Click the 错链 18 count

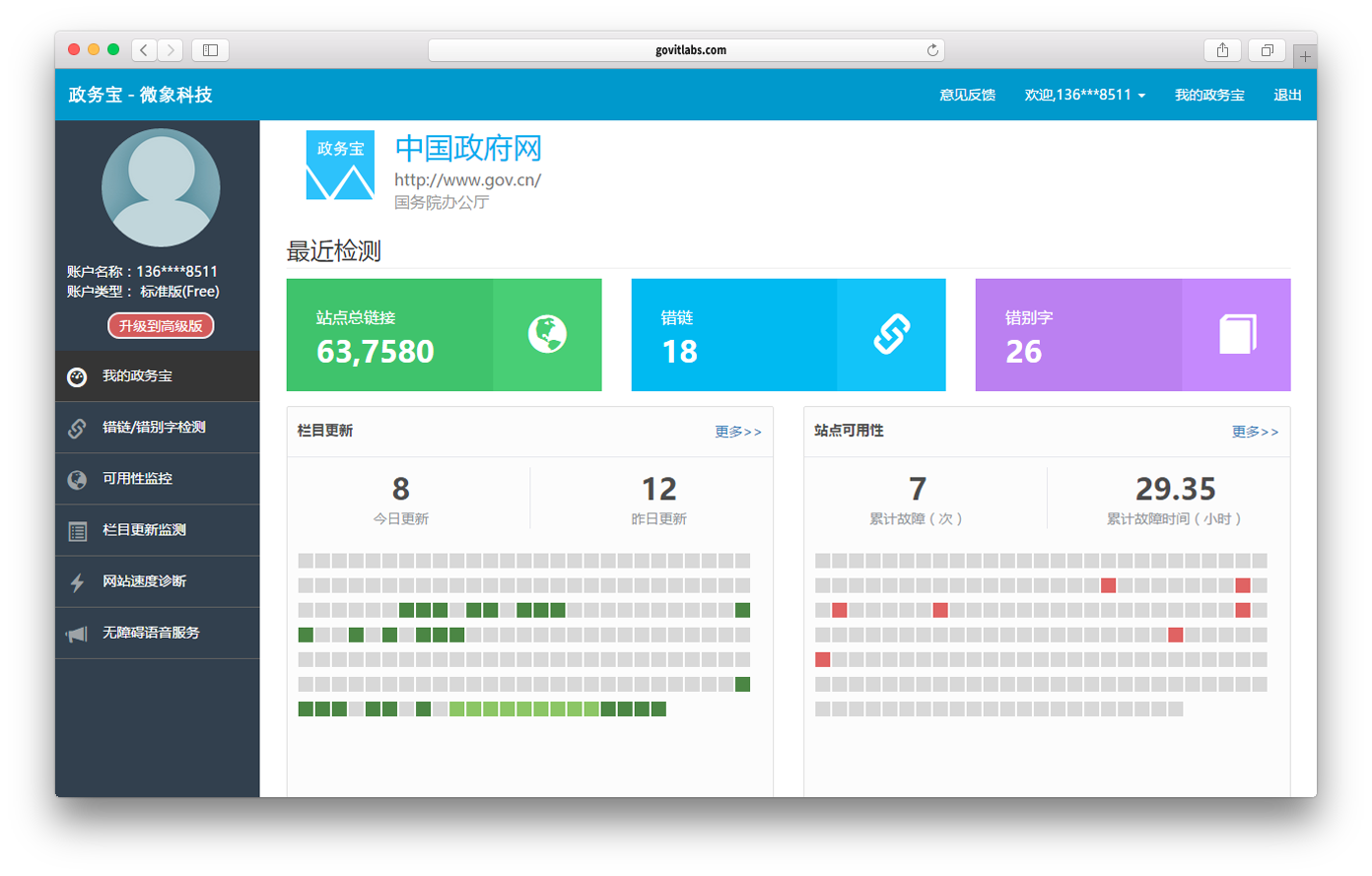coord(679,351)
